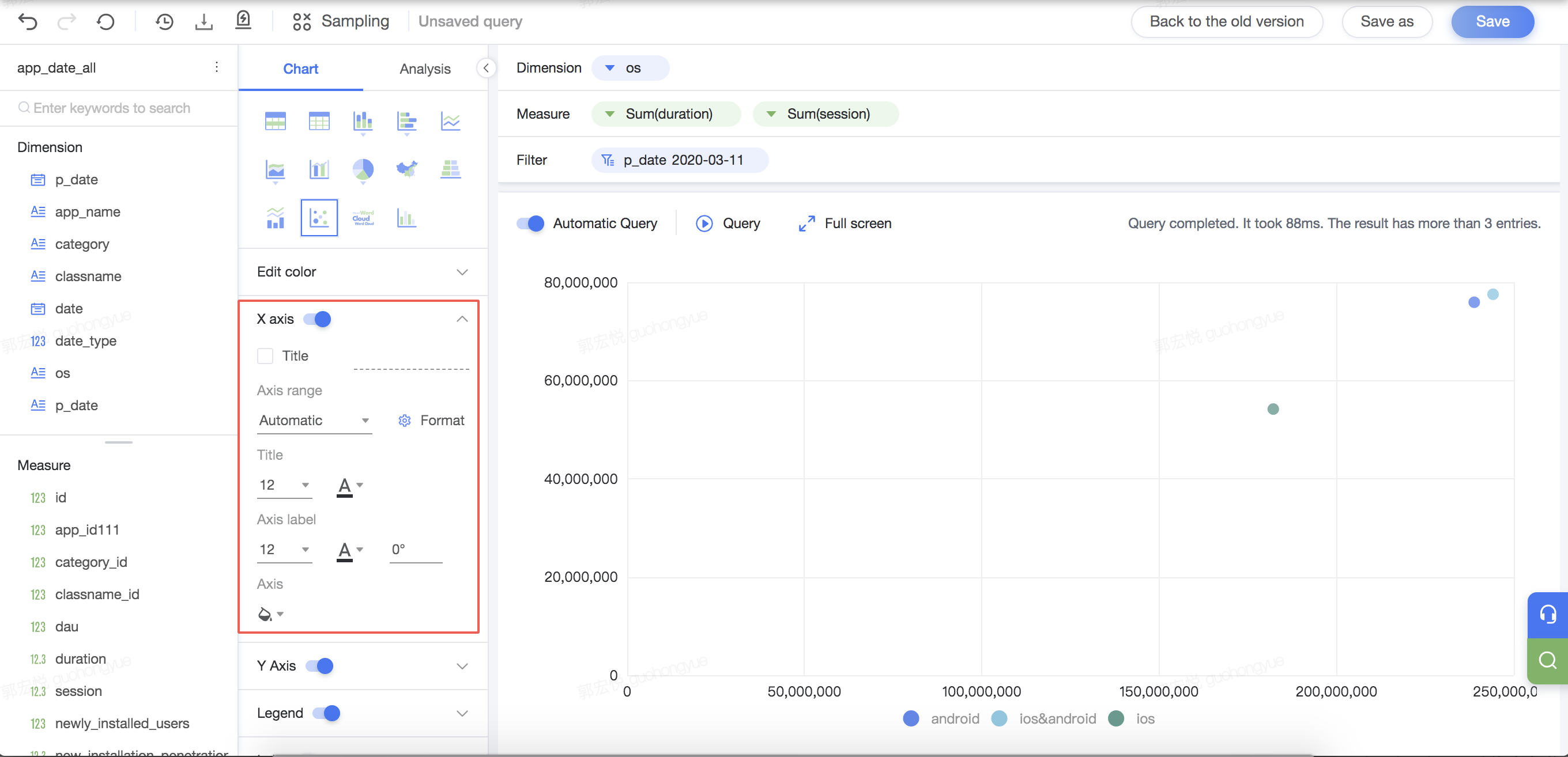The image size is (1568, 757).
Task: Click the Save as button
Action: pyautogui.click(x=1386, y=21)
